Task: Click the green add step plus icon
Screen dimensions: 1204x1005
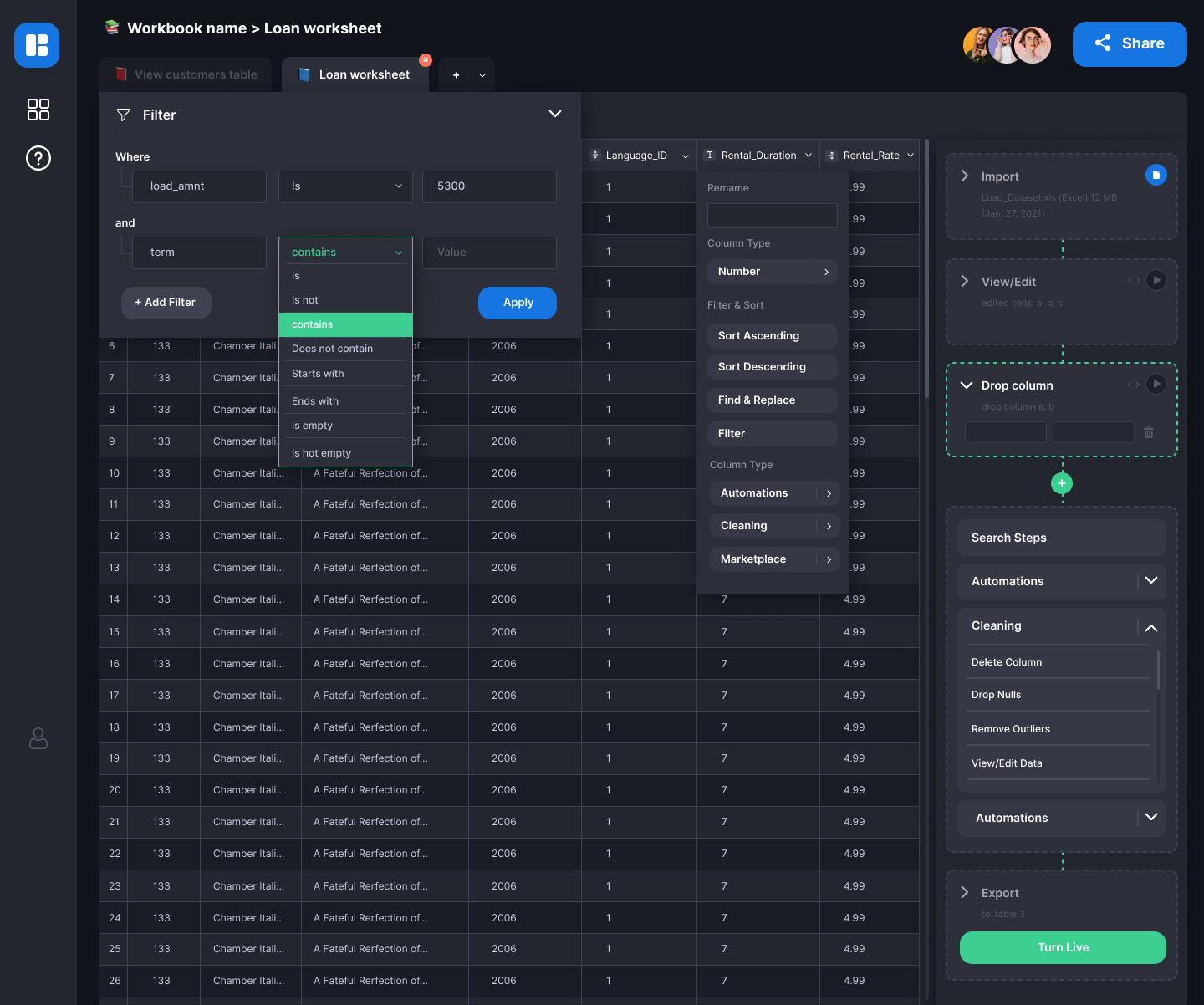Action: click(x=1062, y=483)
